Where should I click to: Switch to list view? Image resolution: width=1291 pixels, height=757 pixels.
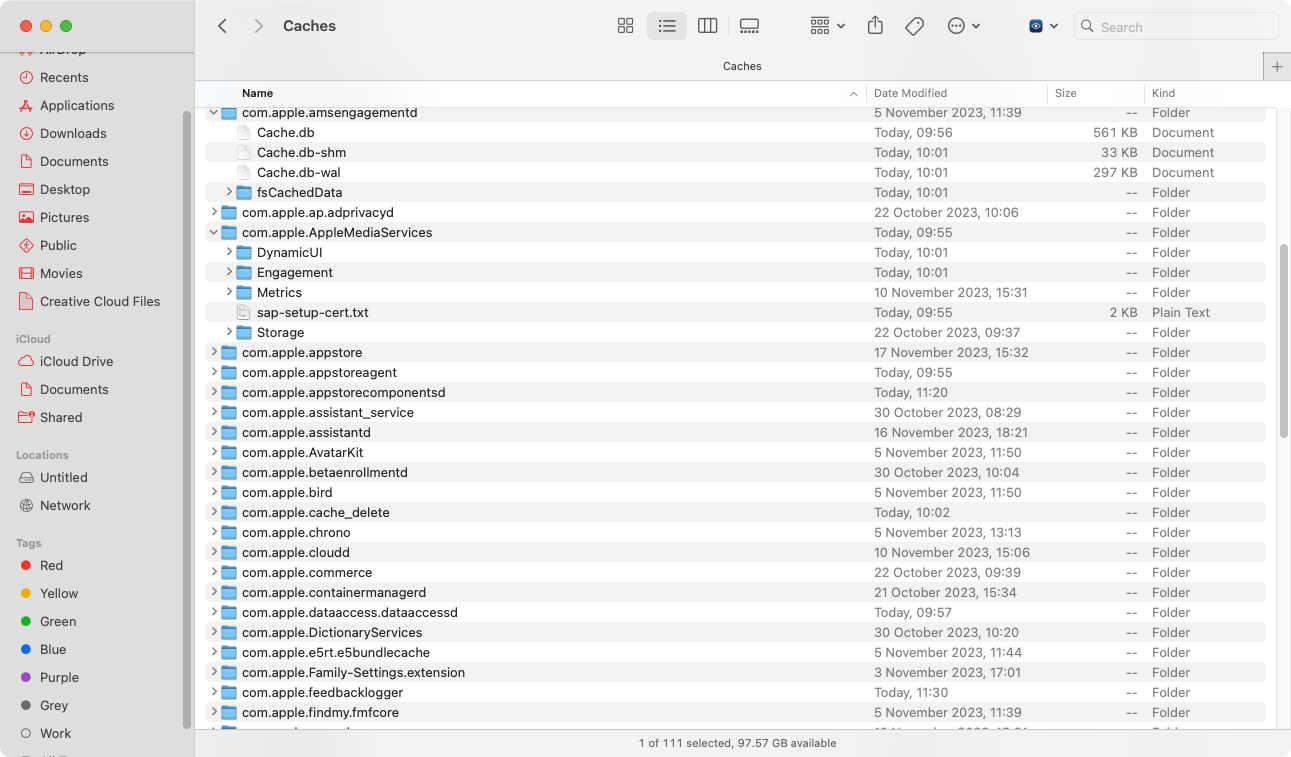(667, 26)
